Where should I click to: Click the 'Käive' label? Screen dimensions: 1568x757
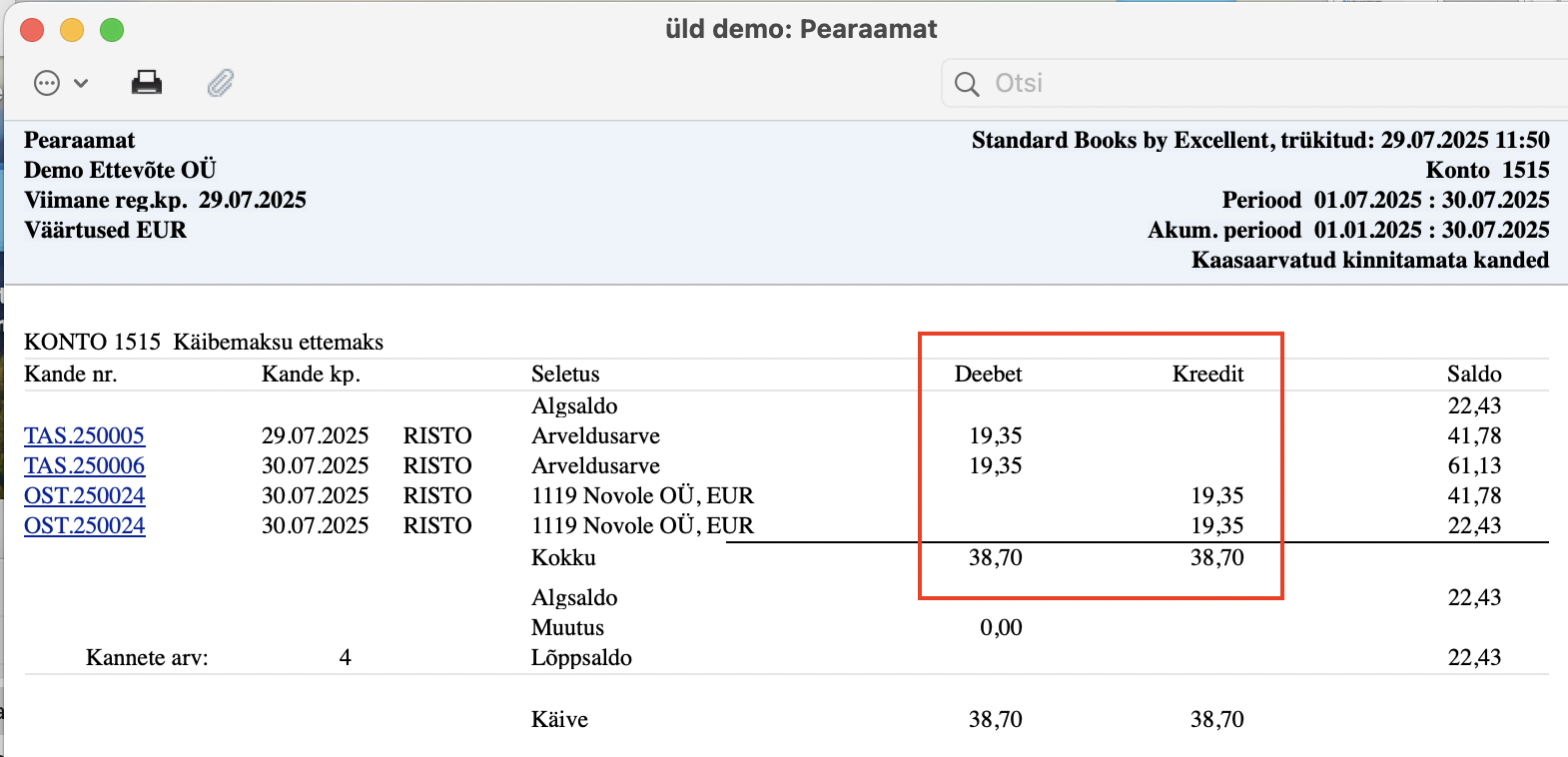pyautogui.click(x=559, y=719)
